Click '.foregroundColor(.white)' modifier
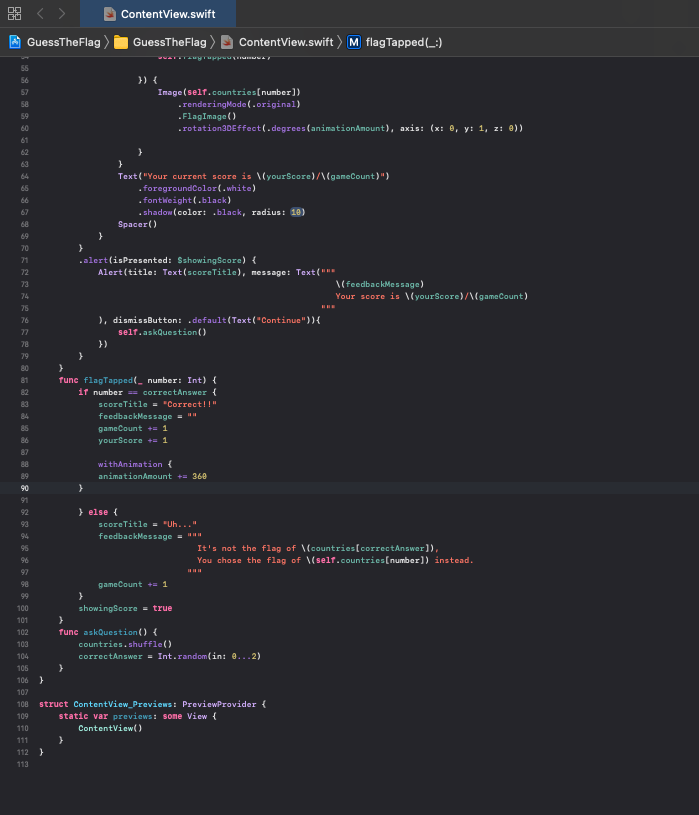This screenshot has height=815, width=699. 197,188
